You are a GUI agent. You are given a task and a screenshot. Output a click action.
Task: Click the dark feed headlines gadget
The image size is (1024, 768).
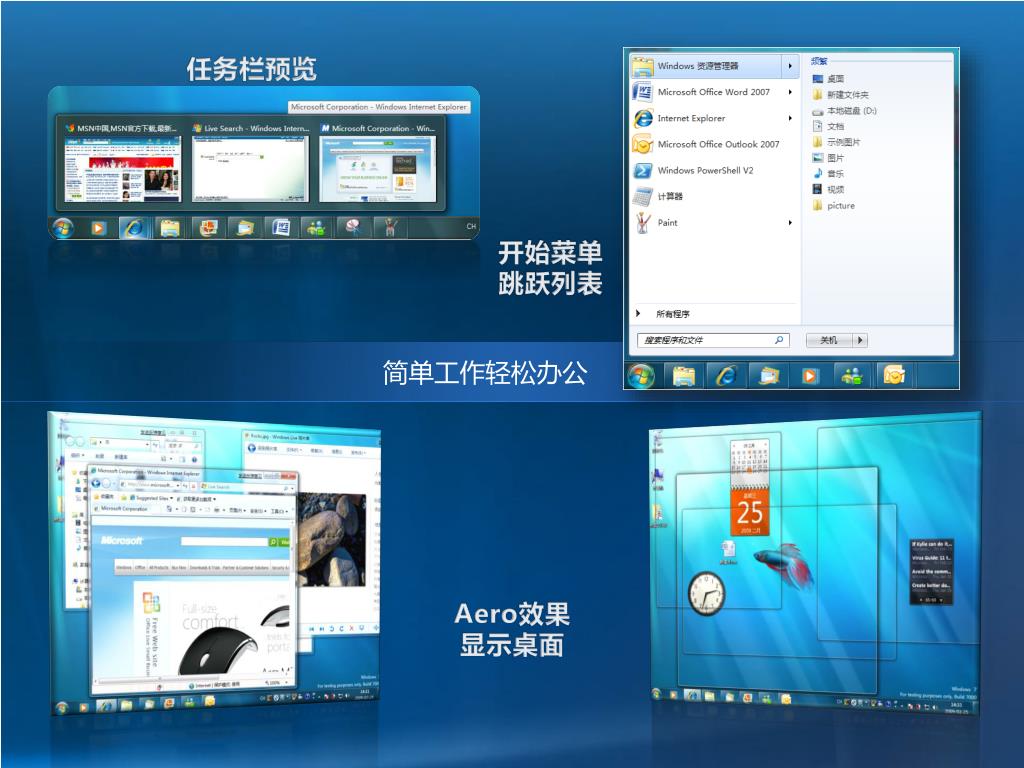coord(932,571)
